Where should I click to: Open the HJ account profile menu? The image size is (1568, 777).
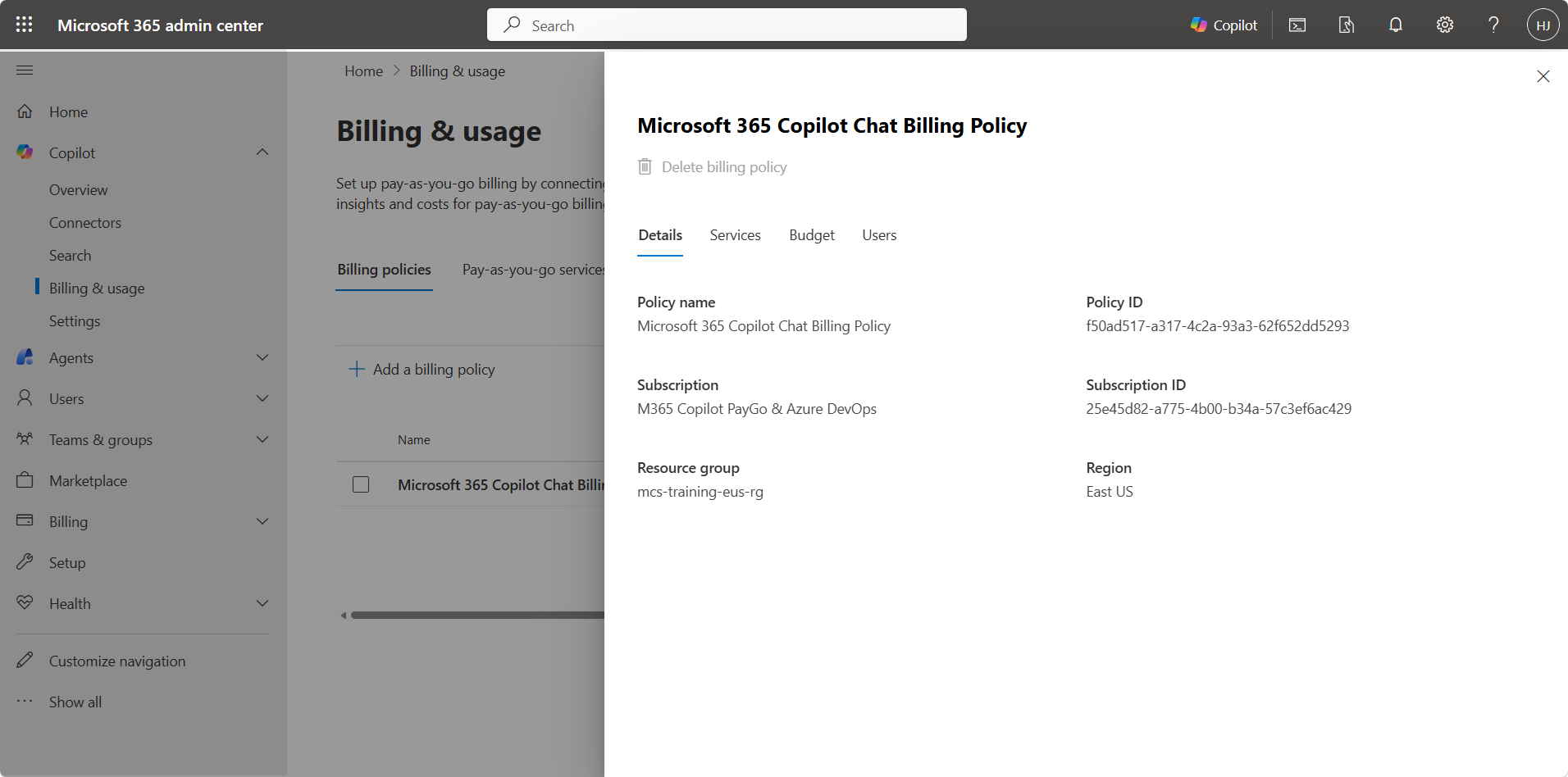pyautogui.click(x=1543, y=25)
